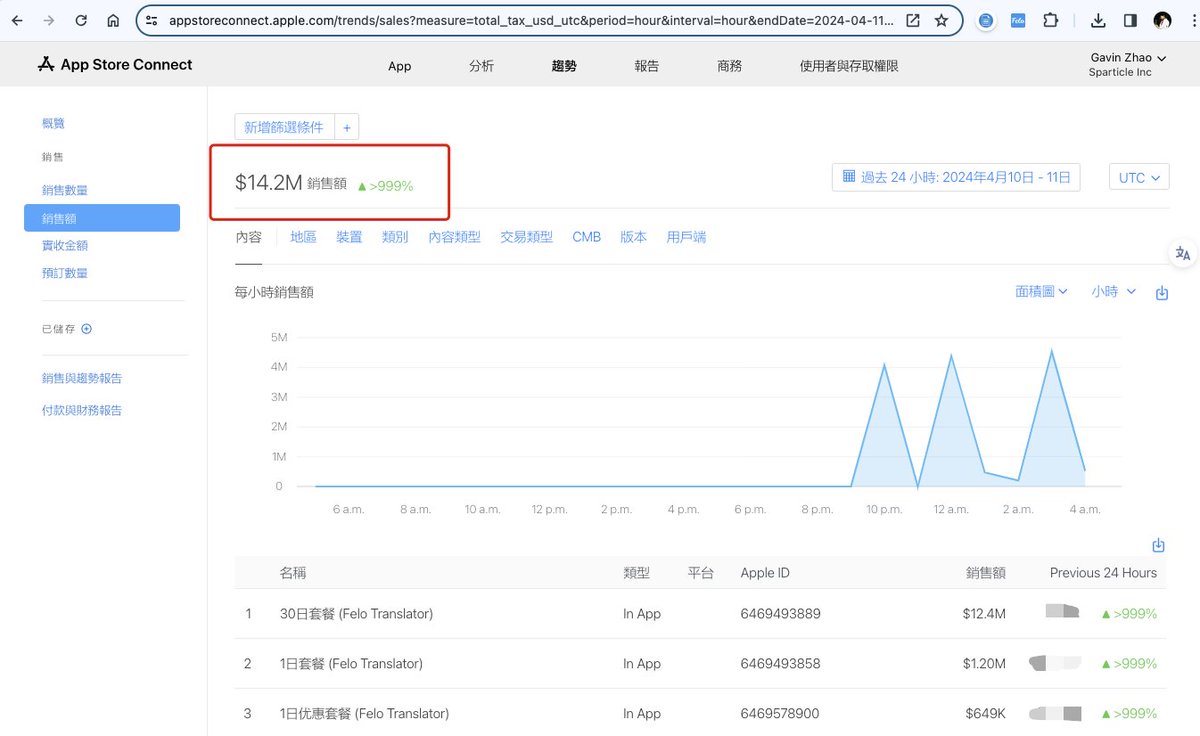Select the 內容 tab
The width and height of the screenshot is (1200, 736).
(248, 237)
